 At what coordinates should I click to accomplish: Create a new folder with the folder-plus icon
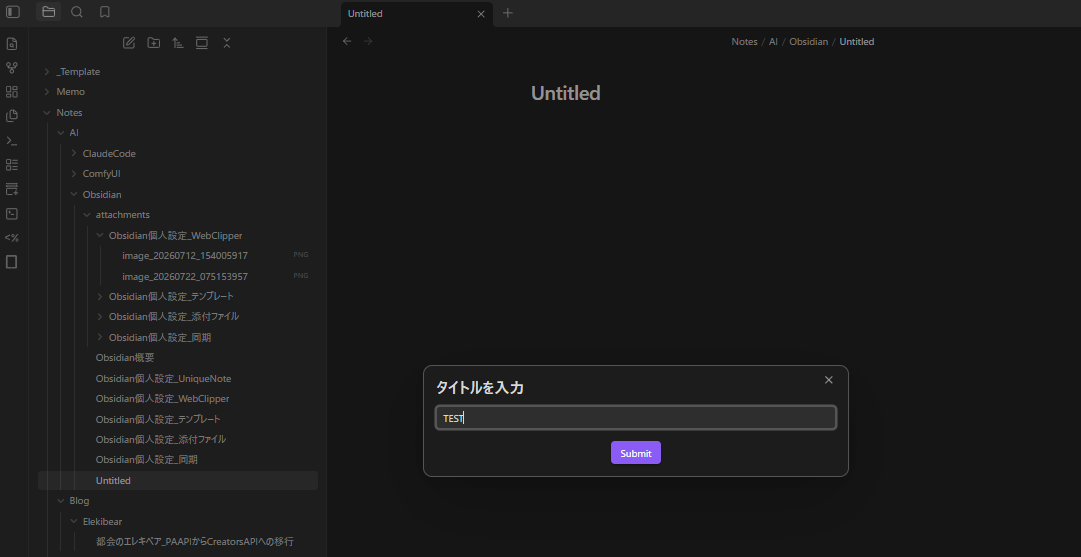(154, 43)
